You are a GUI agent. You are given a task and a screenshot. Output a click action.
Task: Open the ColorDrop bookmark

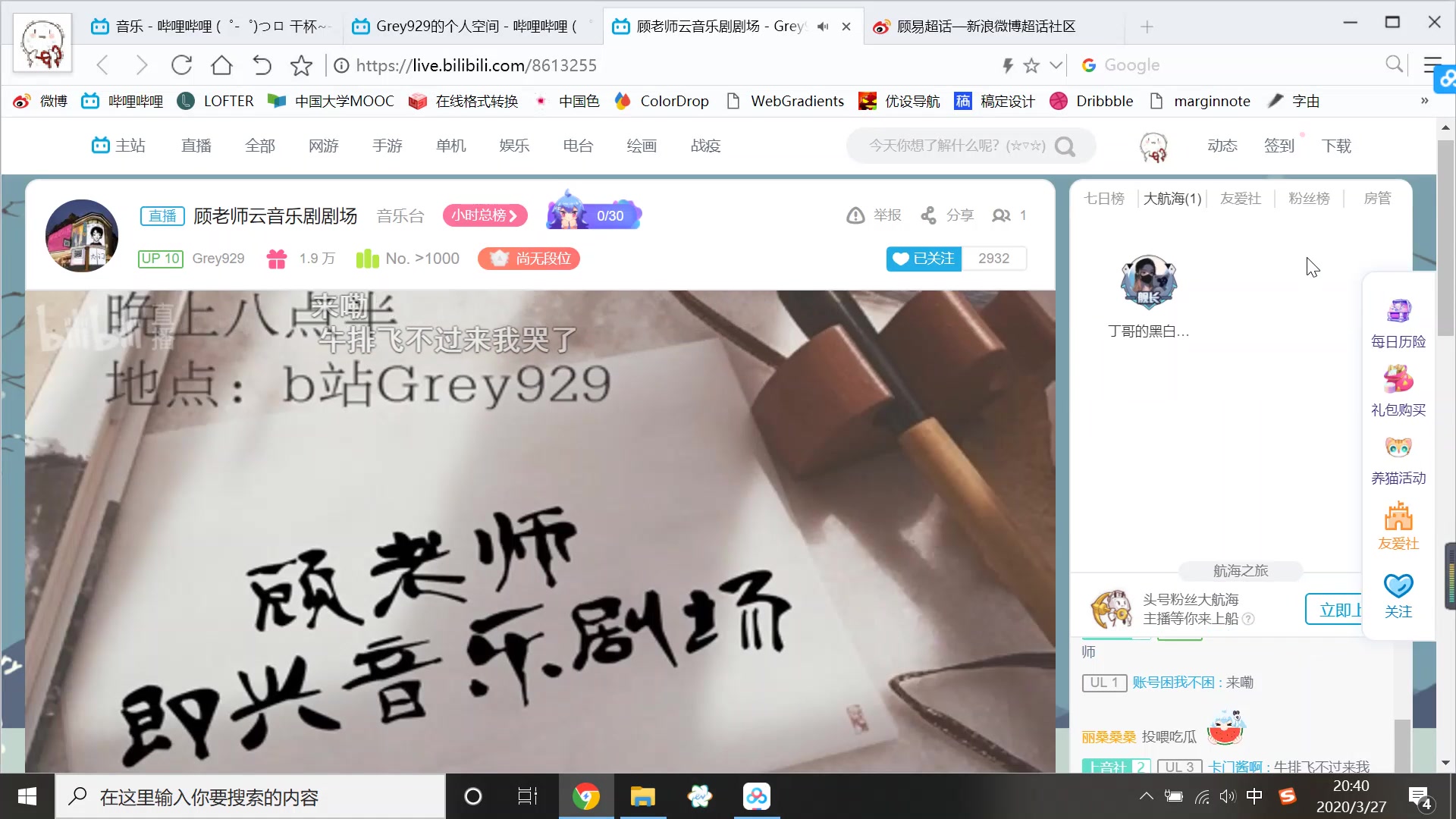coord(661,101)
